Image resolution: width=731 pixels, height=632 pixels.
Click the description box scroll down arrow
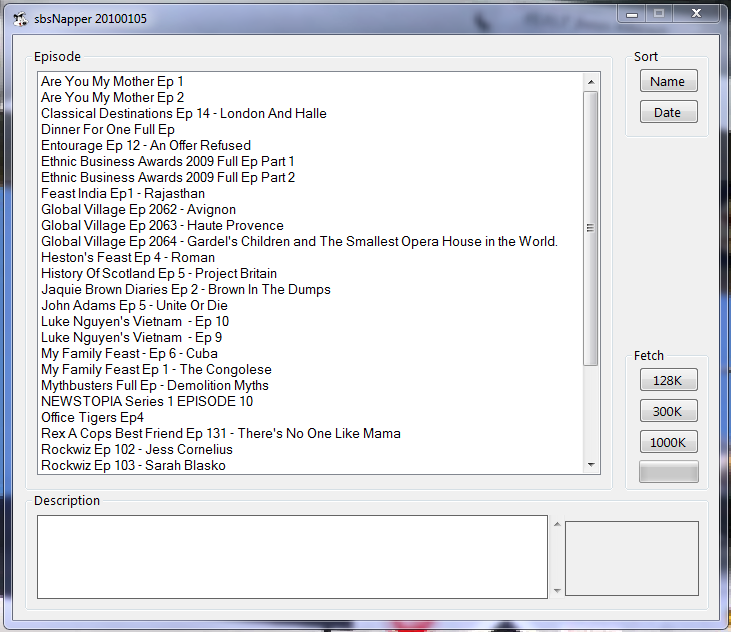tap(557, 591)
